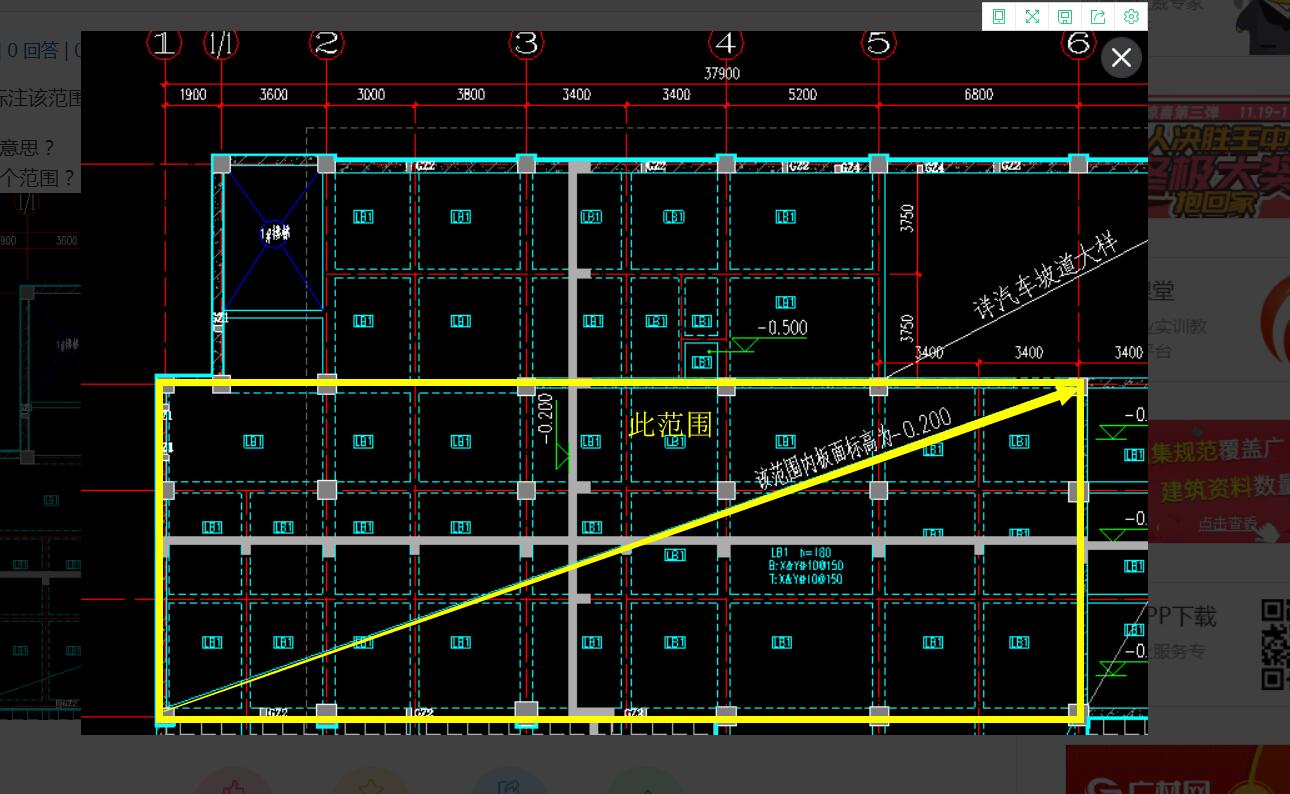Close the enlarged drawing with the X button
1290x794 pixels.
point(1121,58)
